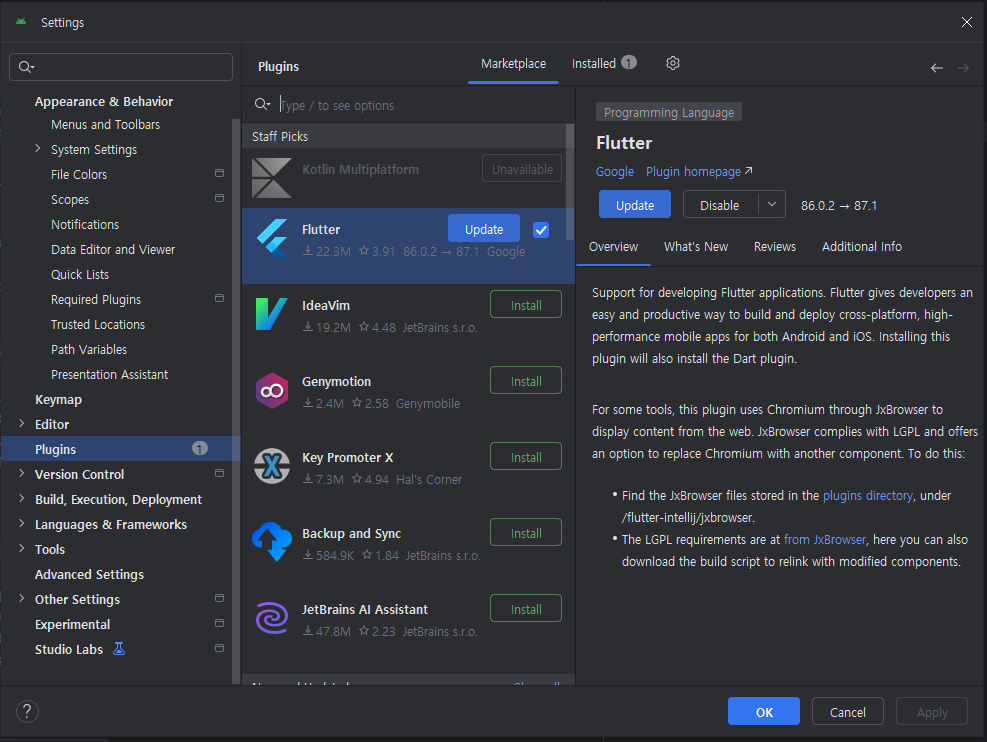Toggle the Flutter plugin enabled checkbox
The height and width of the screenshot is (742, 987).
click(541, 230)
